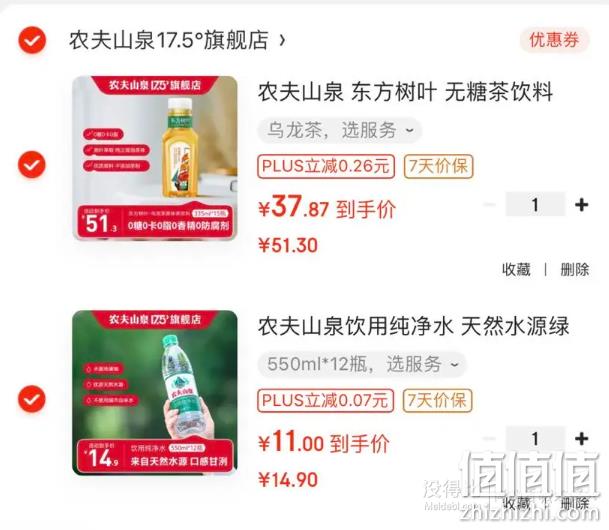Image resolution: width=609 pixels, height=530 pixels.
Task: Uncheck the store-level select-all checkbox
Action: 32,40
